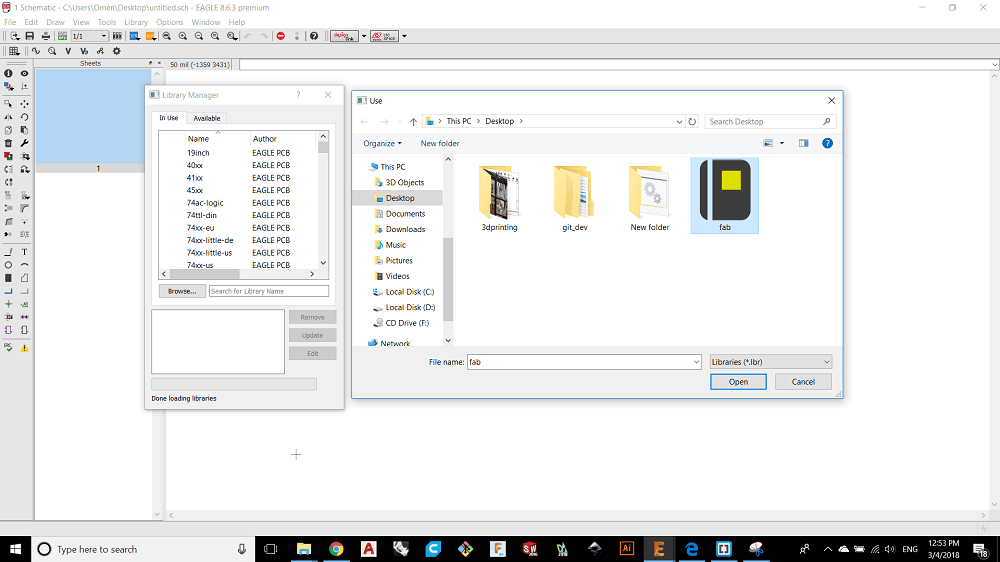Open the Windows Start menu
The image size is (1000, 562).
[x=15, y=549]
